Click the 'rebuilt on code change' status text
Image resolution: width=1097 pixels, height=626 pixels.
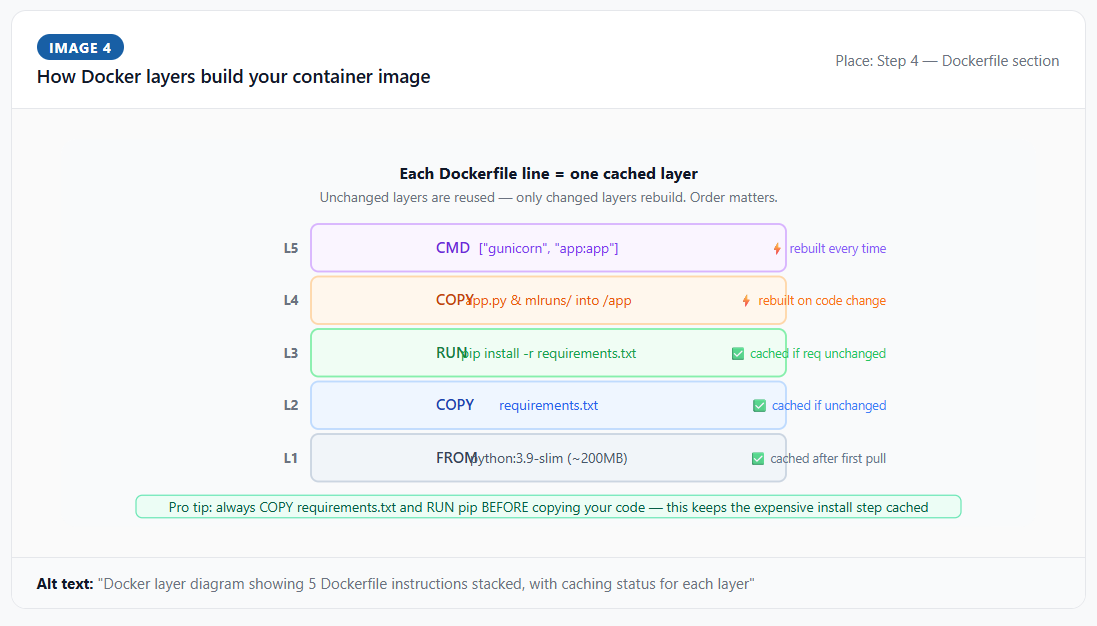[x=822, y=301]
